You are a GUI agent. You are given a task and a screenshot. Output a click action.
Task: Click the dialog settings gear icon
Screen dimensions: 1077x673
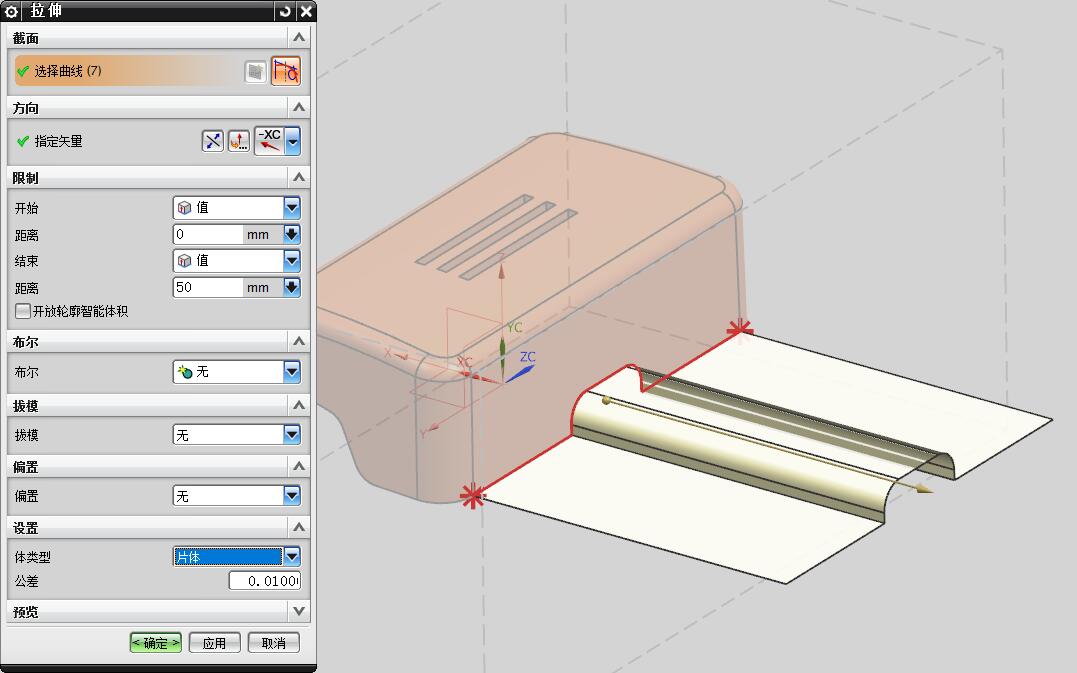pos(12,11)
